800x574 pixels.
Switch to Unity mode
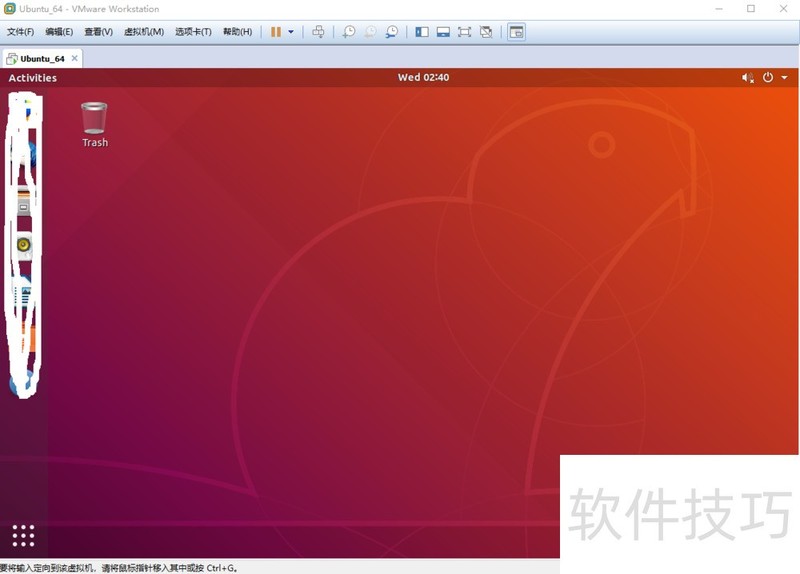click(486, 32)
